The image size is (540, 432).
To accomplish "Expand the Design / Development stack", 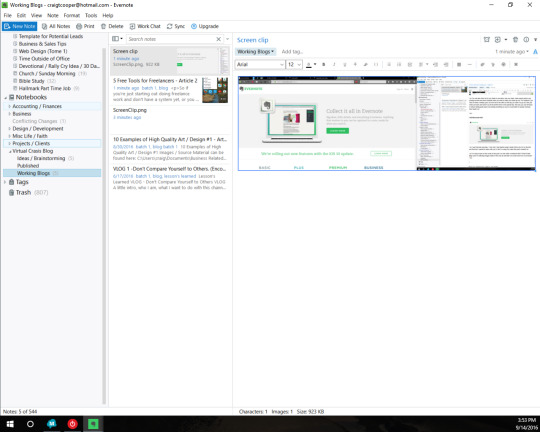I will coord(9,129).
